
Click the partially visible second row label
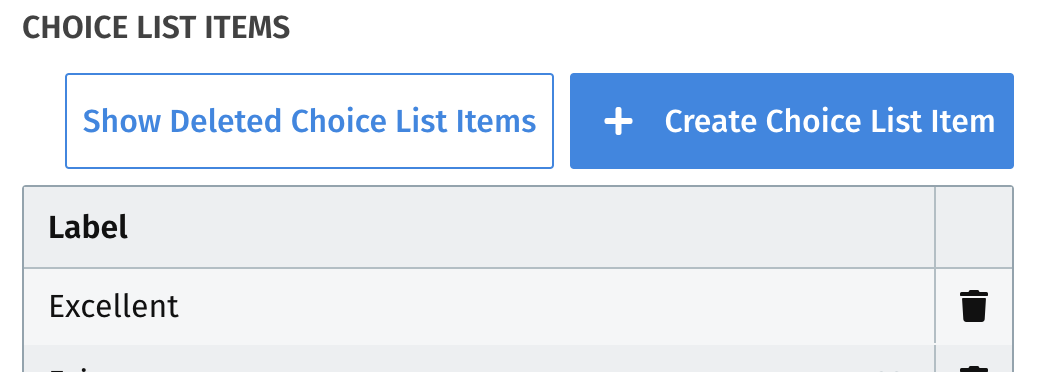73,368
